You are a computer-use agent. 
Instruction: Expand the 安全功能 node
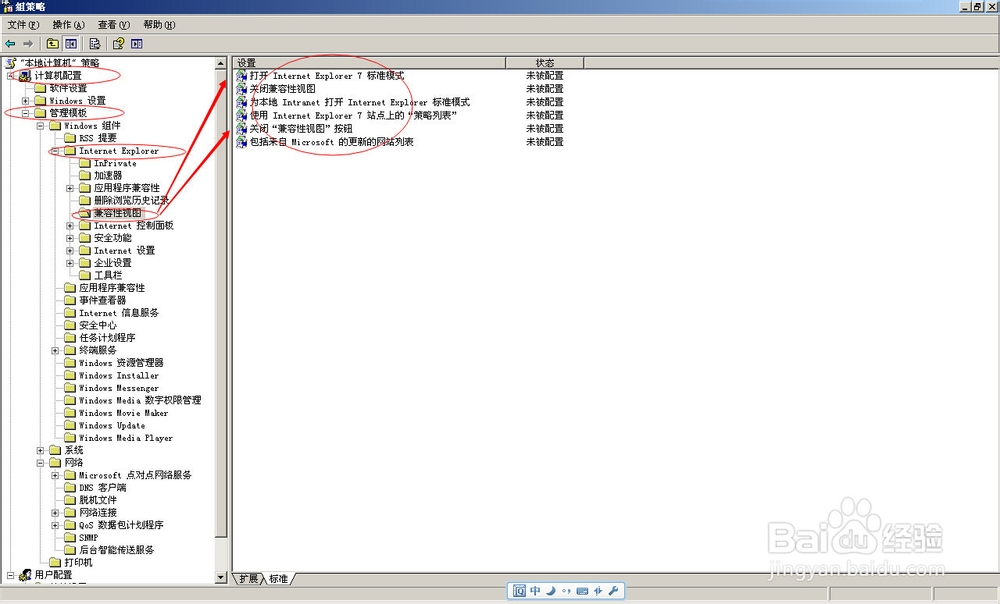click(x=70, y=238)
